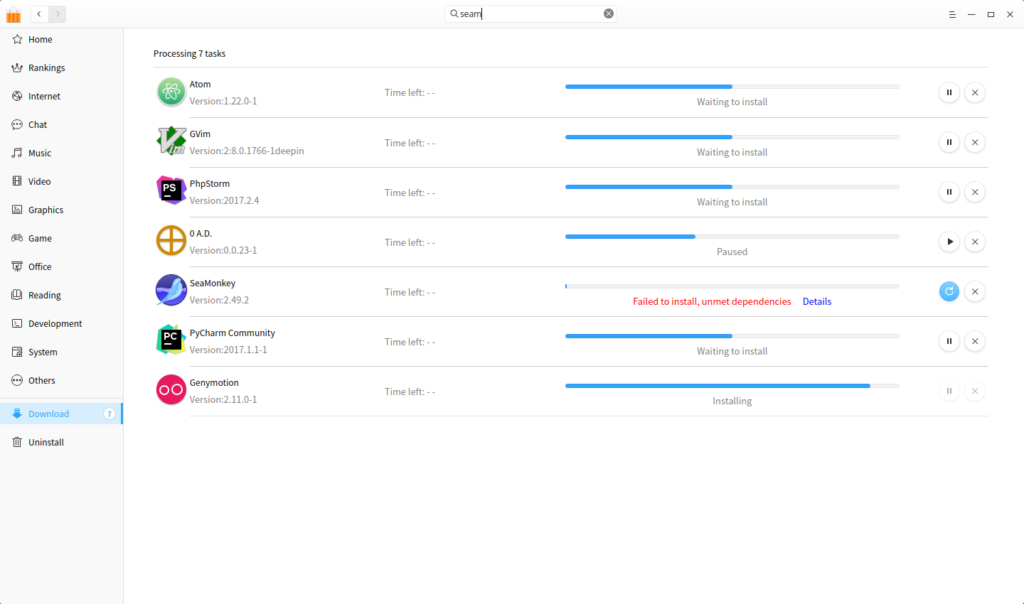
Task: Cancel the GVim installation
Action: [975, 141]
